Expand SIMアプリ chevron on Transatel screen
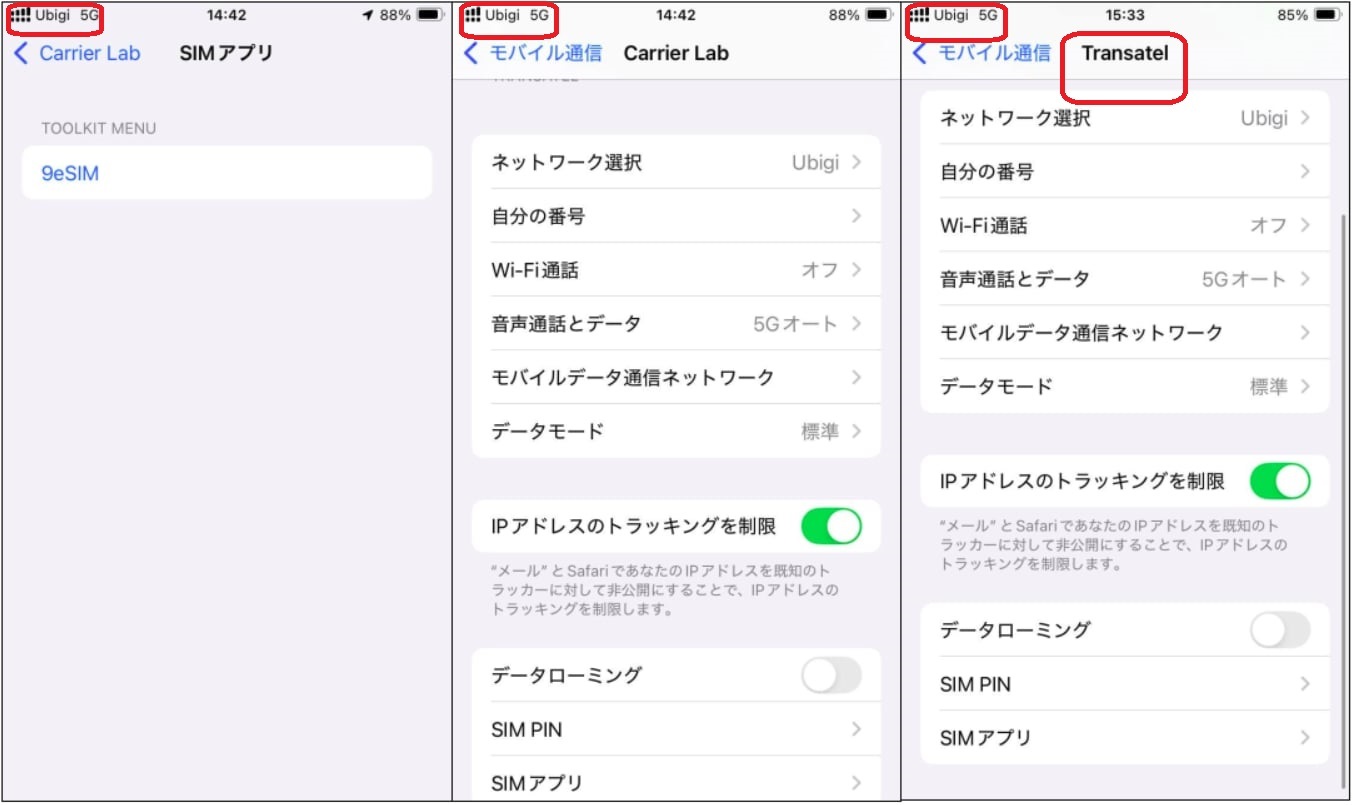 [1305, 738]
